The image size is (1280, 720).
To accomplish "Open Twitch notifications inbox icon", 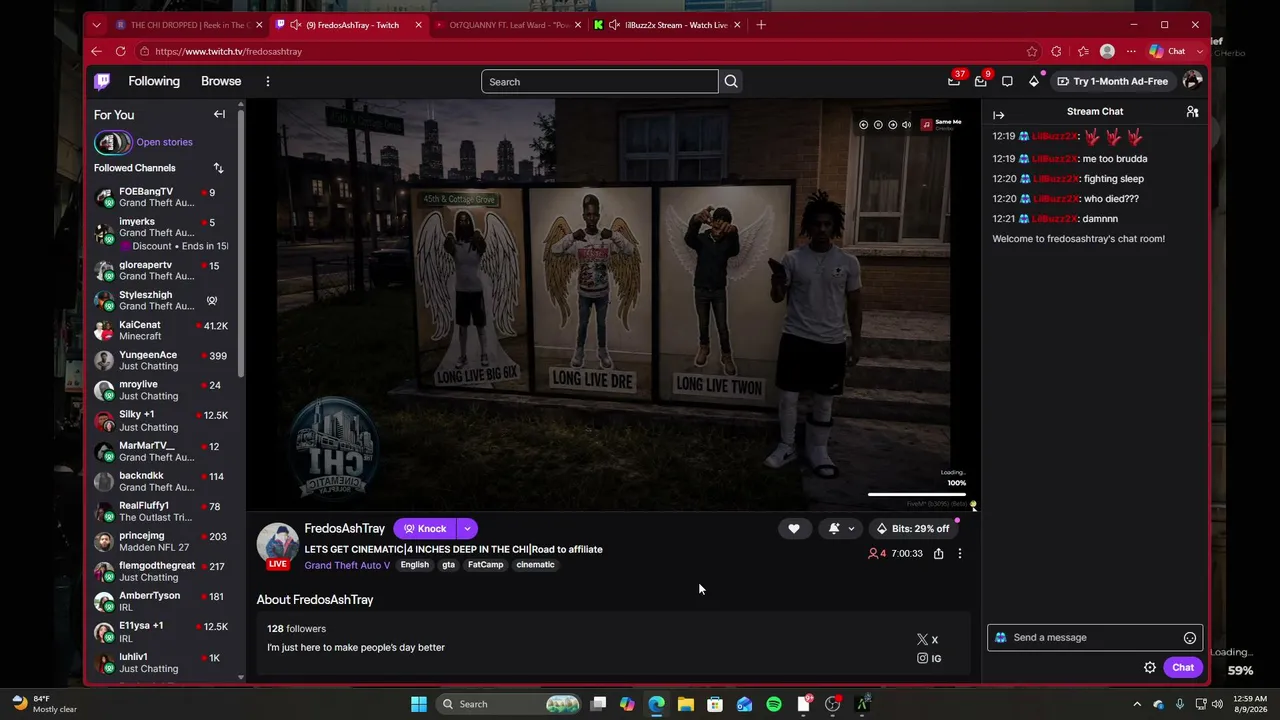I will (x=981, y=82).
